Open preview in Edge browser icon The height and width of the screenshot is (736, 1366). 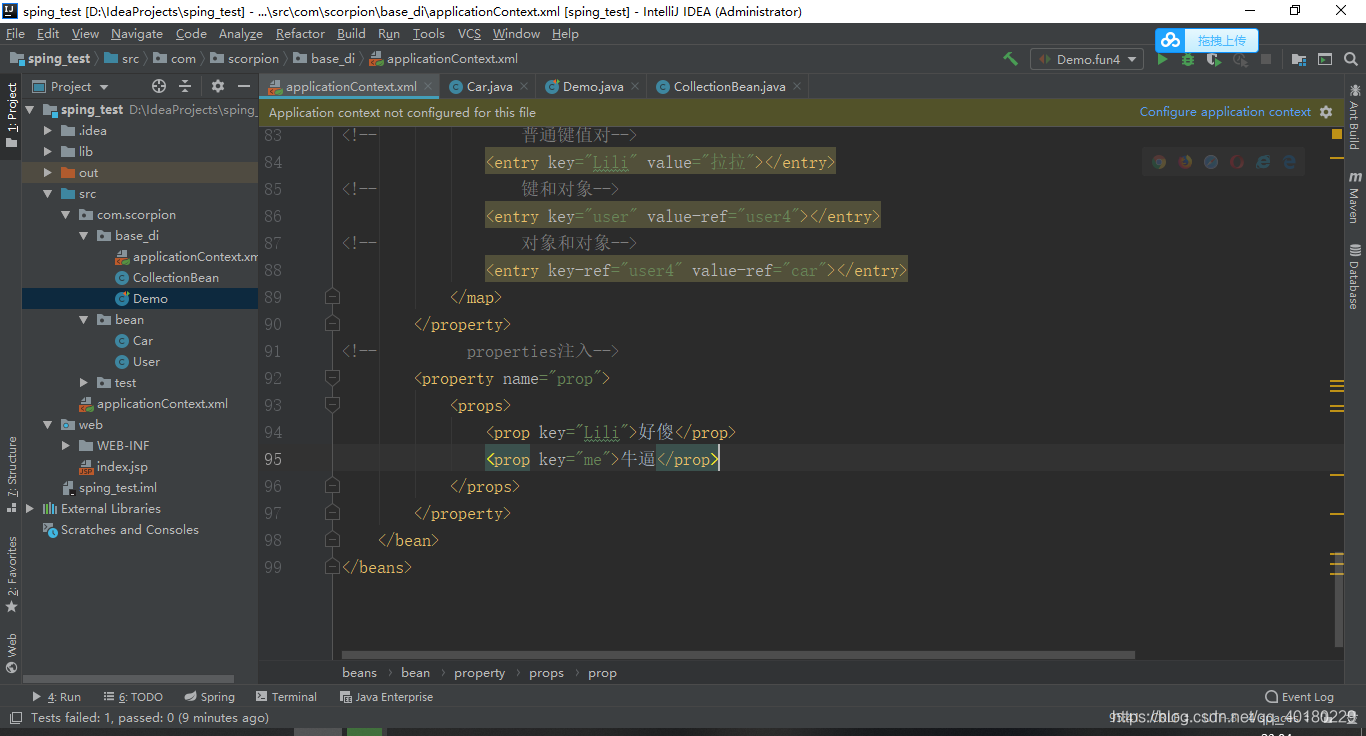1289,161
